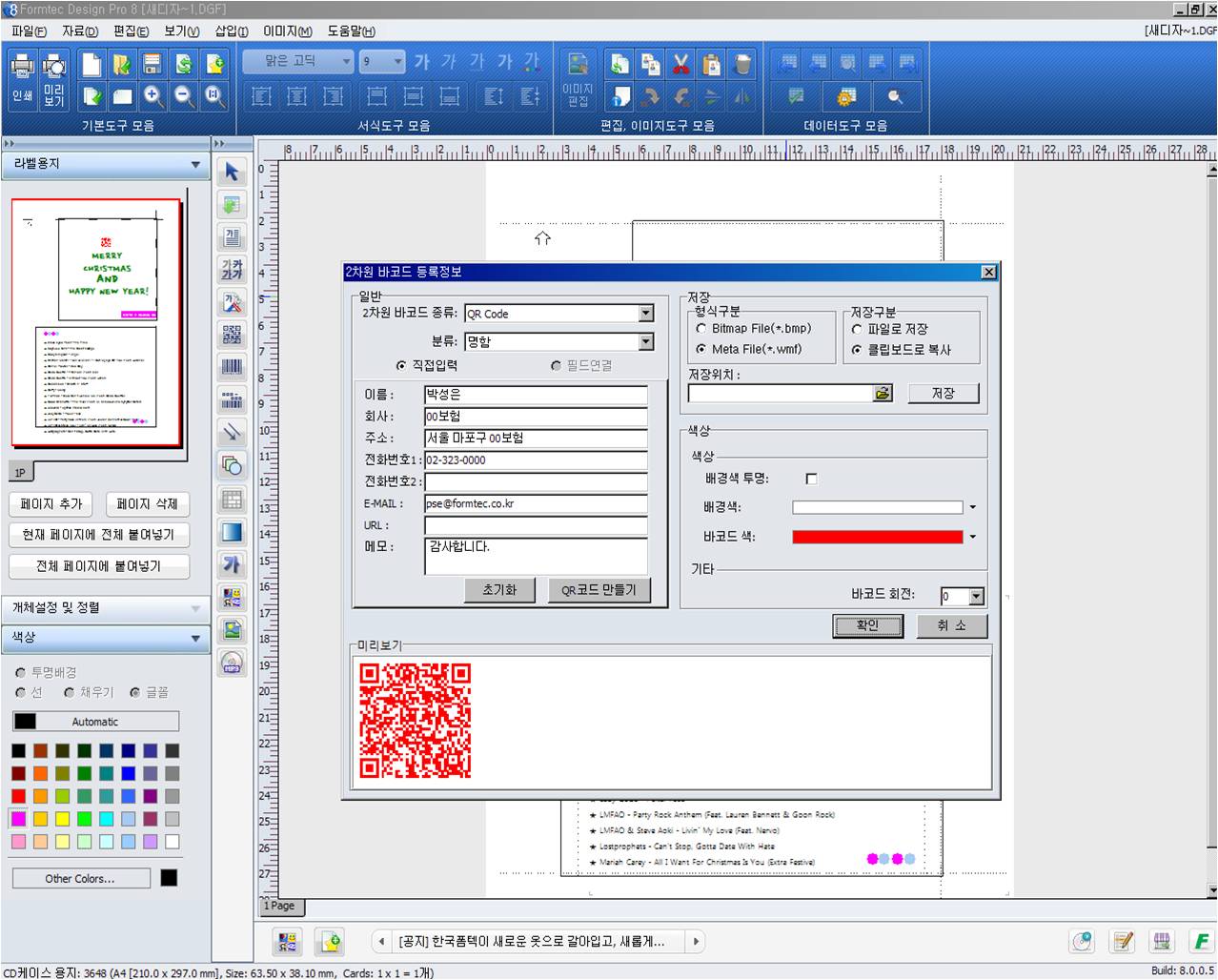The height and width of the screenshot is (980, 1218).
Task: Toggle 배경색 투명 checkbox
Action: pyautogui.click(x=811, y=479)
